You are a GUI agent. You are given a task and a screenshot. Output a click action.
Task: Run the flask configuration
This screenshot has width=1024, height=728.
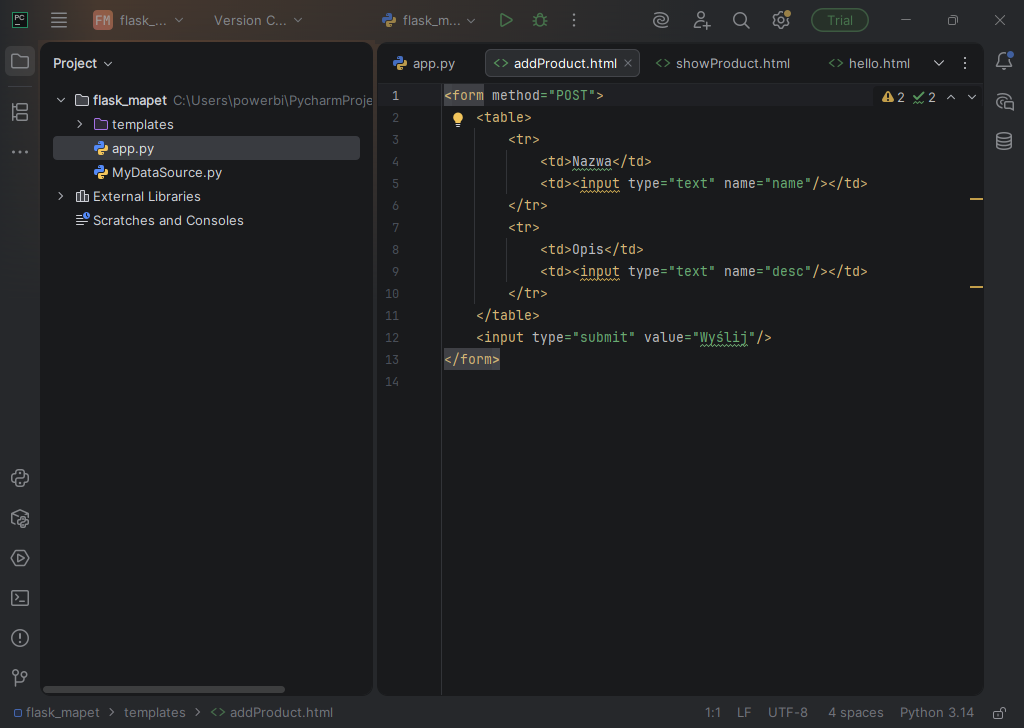click(x=505, y=20)
